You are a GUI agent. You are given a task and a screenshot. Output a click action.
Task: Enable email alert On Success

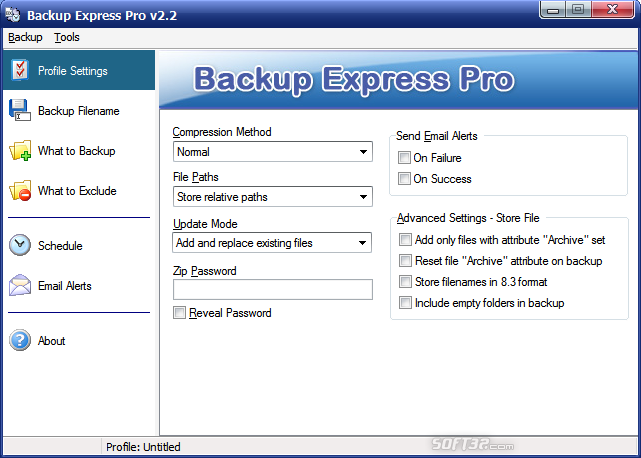pyautogui.click(x=404, y=178)
